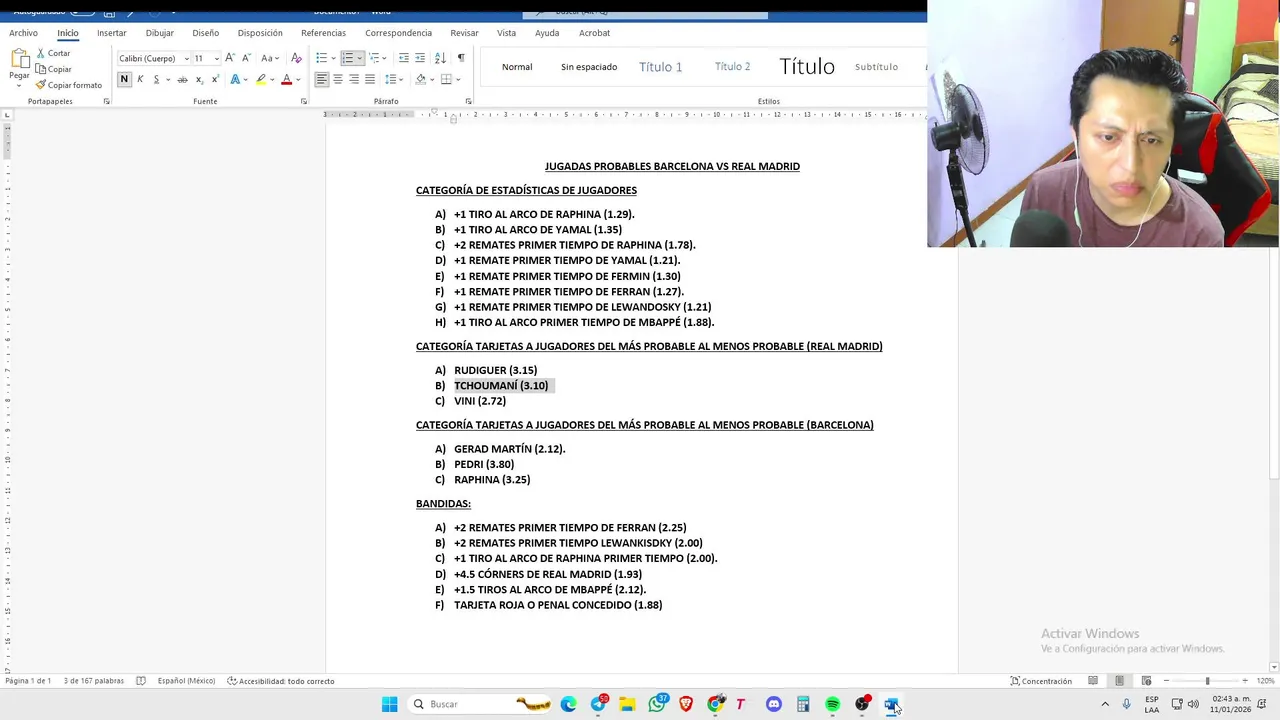Apply the Sin espaciado style
Screen dimensions: 1280x720
[x=589, y=67]
